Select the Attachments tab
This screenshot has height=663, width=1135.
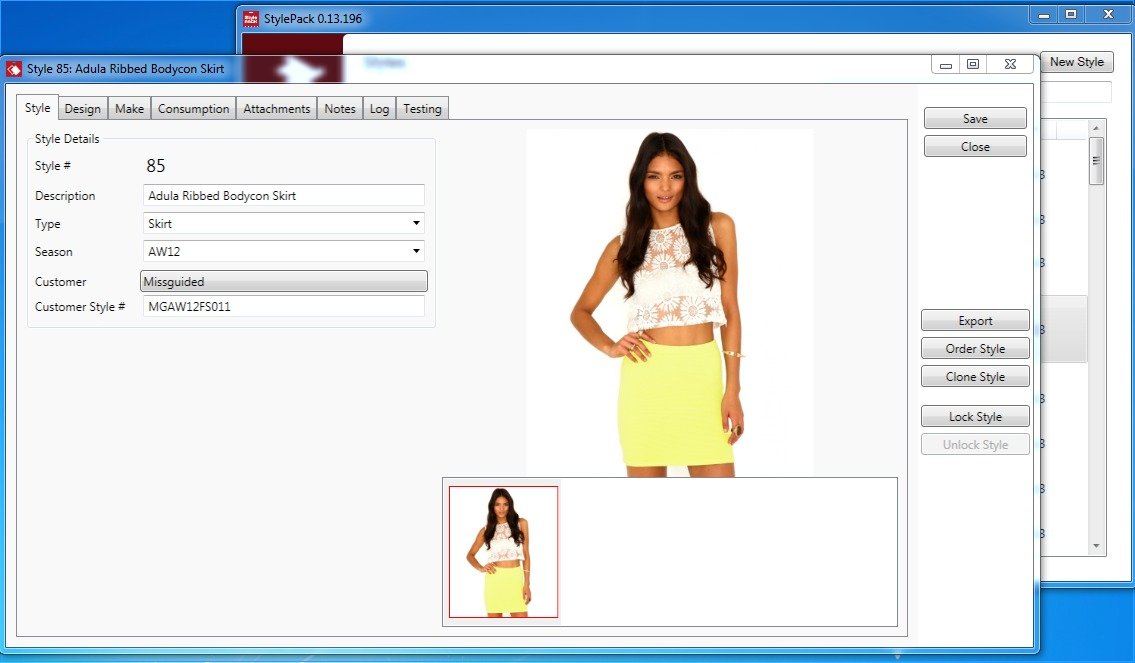coord(277,109)
